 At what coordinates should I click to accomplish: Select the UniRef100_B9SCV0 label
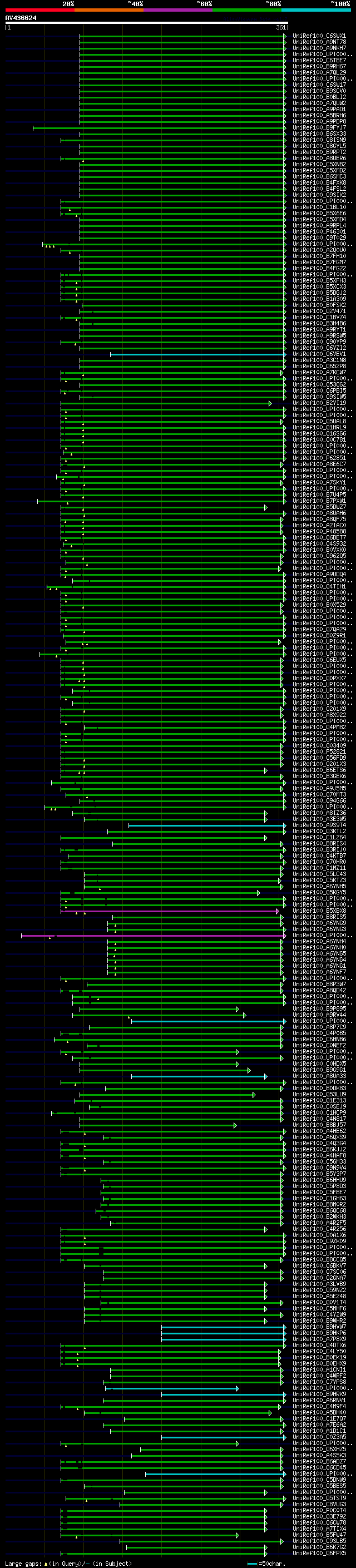(x=319, y=91)
